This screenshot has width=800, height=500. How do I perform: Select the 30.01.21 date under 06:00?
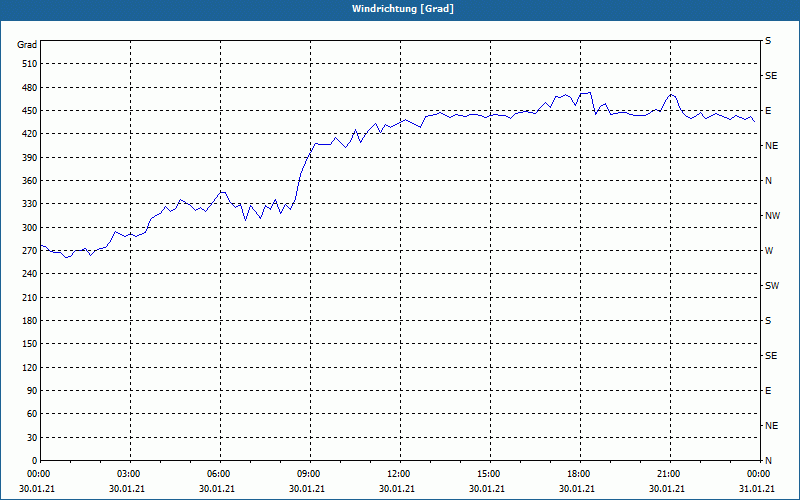pyautogui.click(x=217, y=488)
